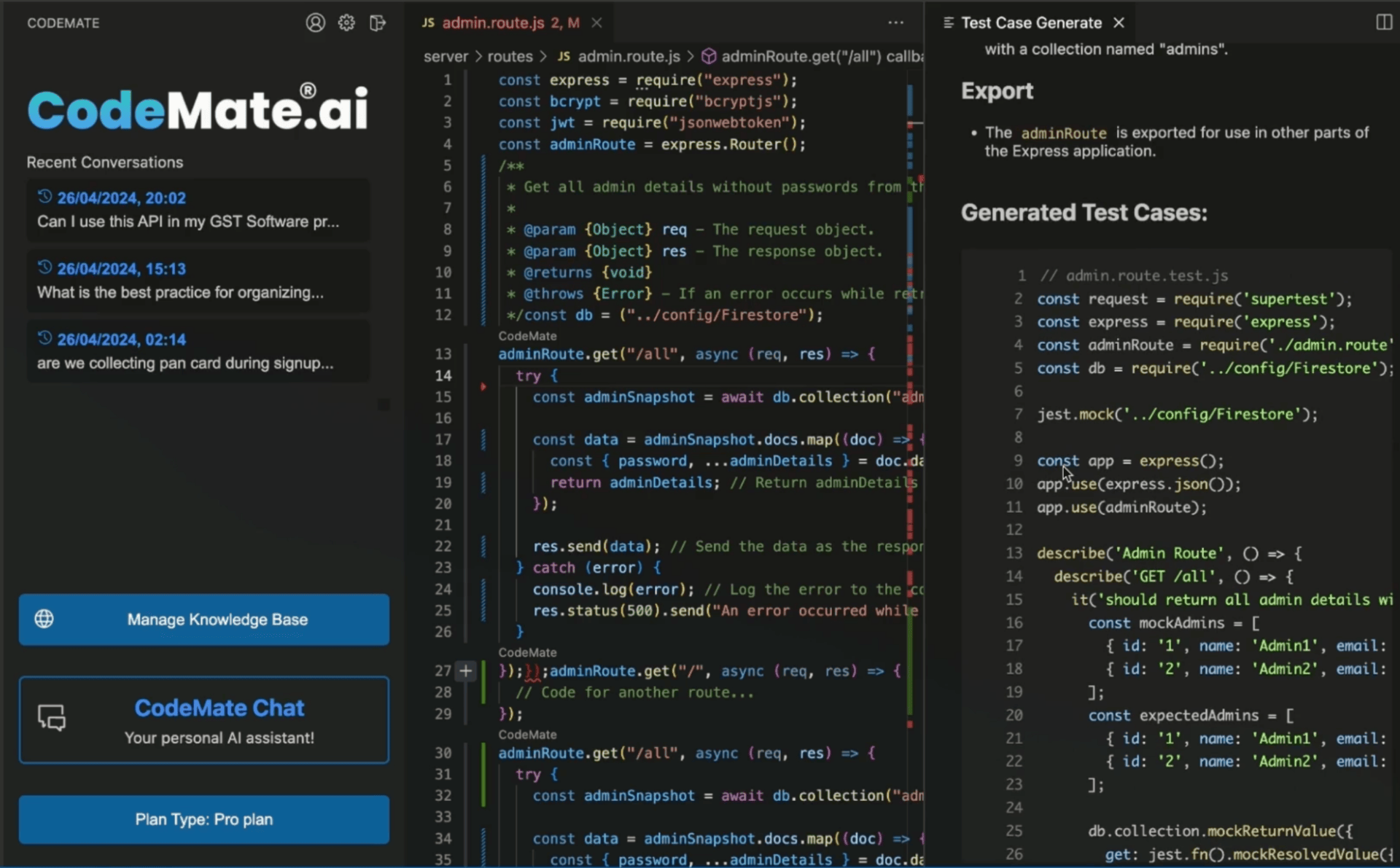The width and height of the screenshot is (1400, 868).
Task: Click the history icon on 20:02 conversation
Action: pyautogui.click(x=45, y=197)
